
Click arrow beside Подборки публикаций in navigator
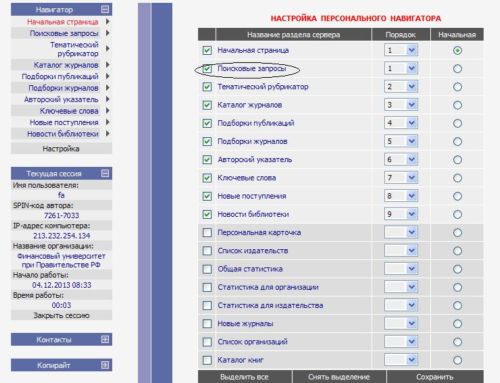coord(107,76)
